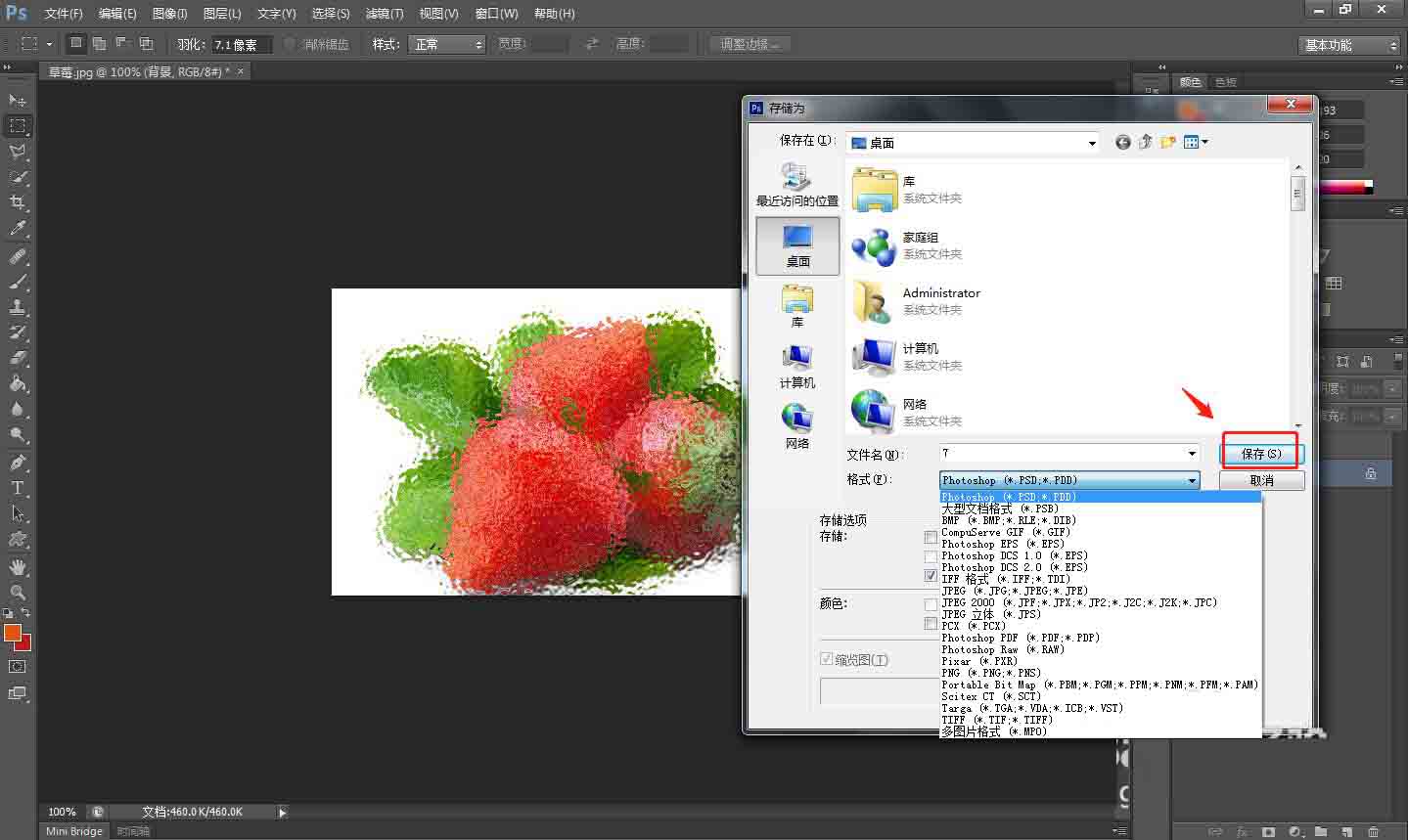Choose the Eyedropper tool

(x=18, y=229)
